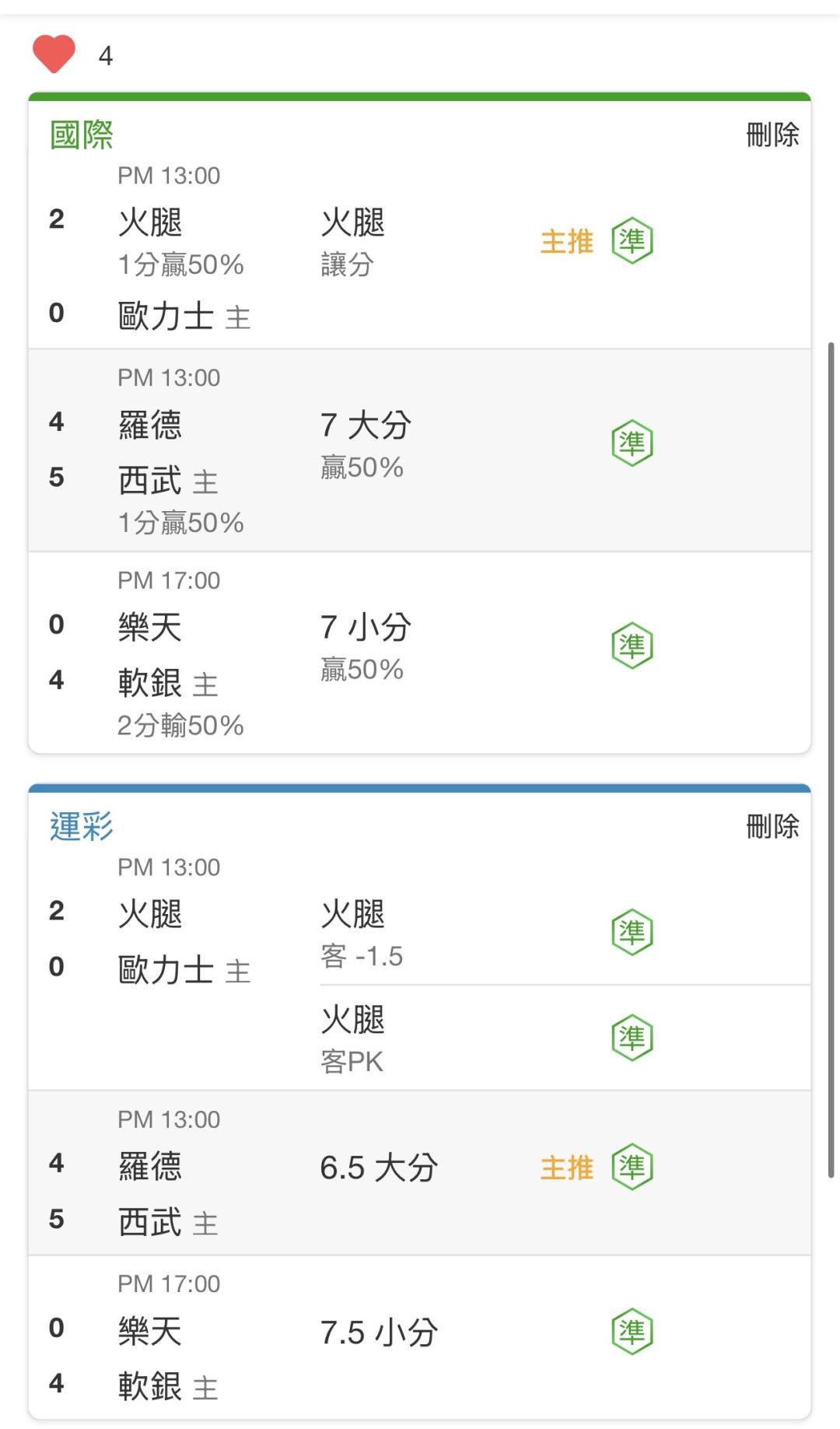The height and width of the screenshot is (1429, 840).
Task: Select 軟銀 team in 國際 card
Action: [150, 682]
